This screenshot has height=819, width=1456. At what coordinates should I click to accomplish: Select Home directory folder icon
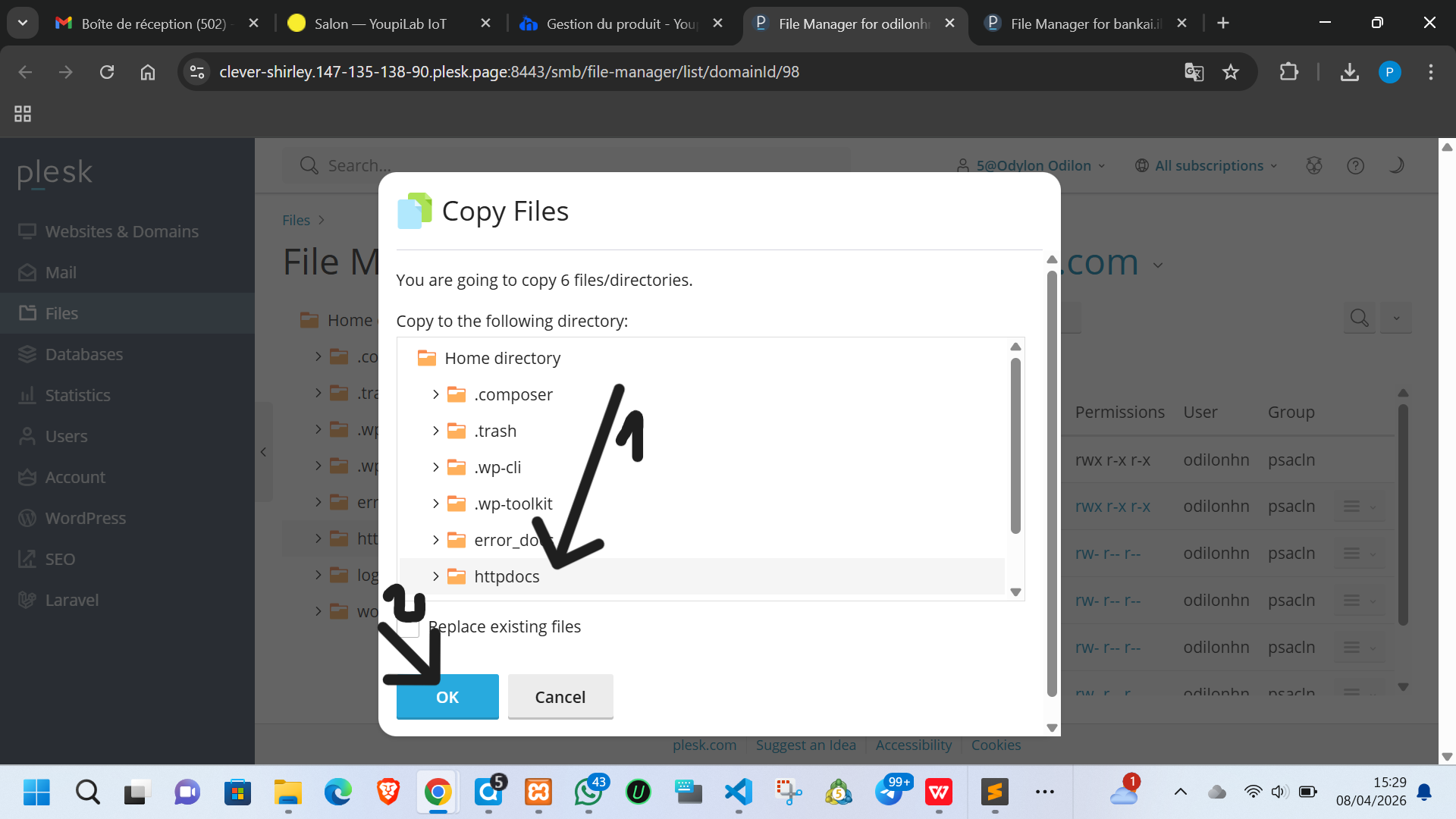[x=427, y=358]
